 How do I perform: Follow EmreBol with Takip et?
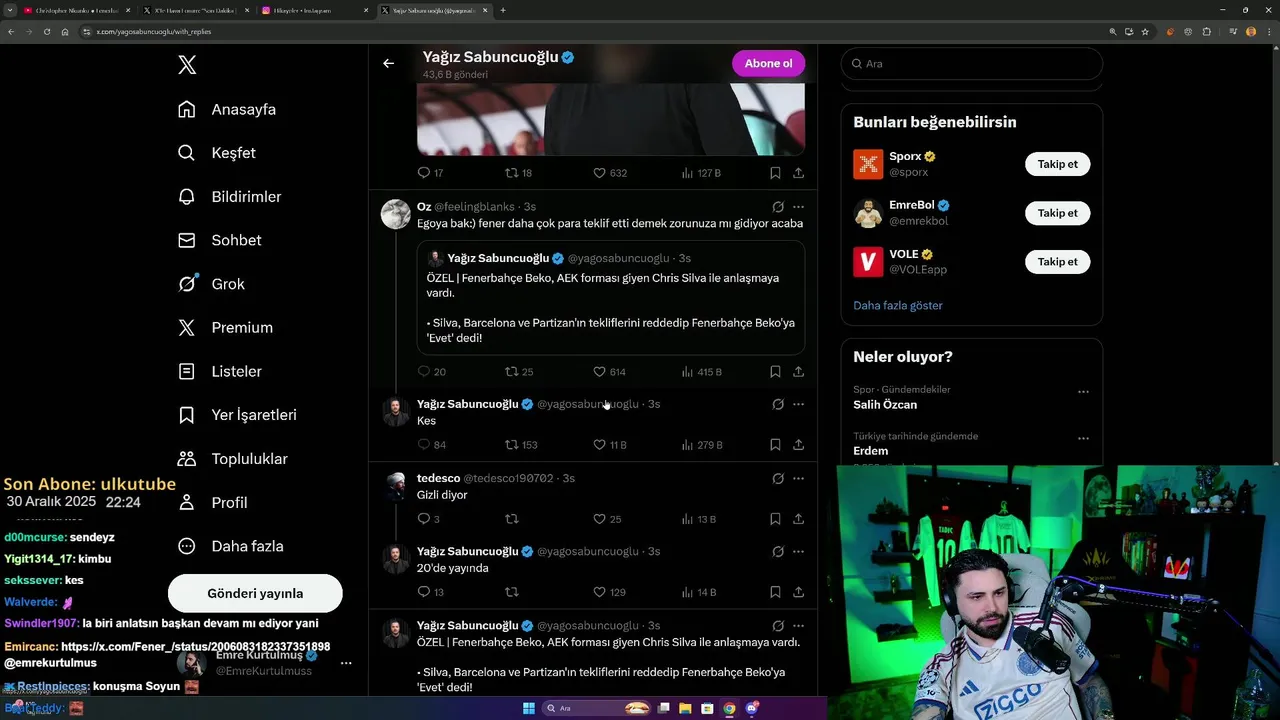[1057, 213]
